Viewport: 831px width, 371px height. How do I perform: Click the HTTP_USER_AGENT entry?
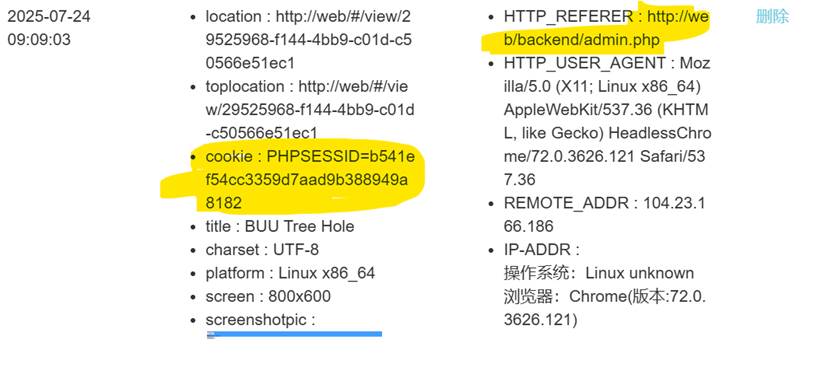pyautogui.click(x=607, y=121)
